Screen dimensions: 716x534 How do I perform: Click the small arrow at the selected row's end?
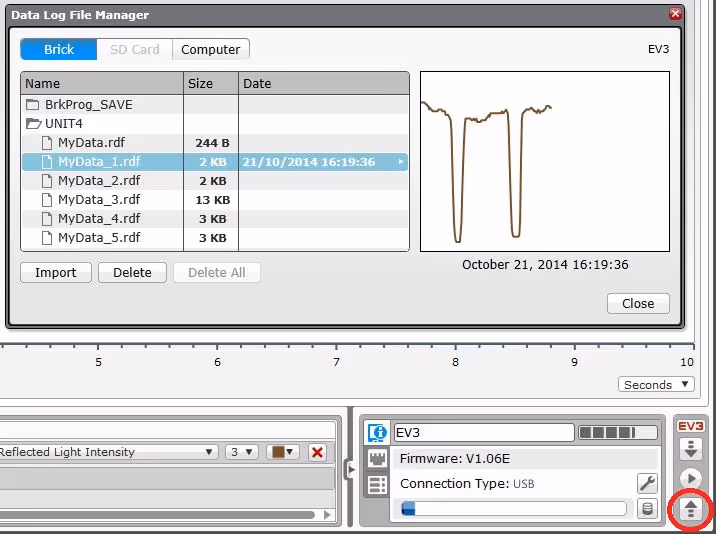tap(401, 162)
